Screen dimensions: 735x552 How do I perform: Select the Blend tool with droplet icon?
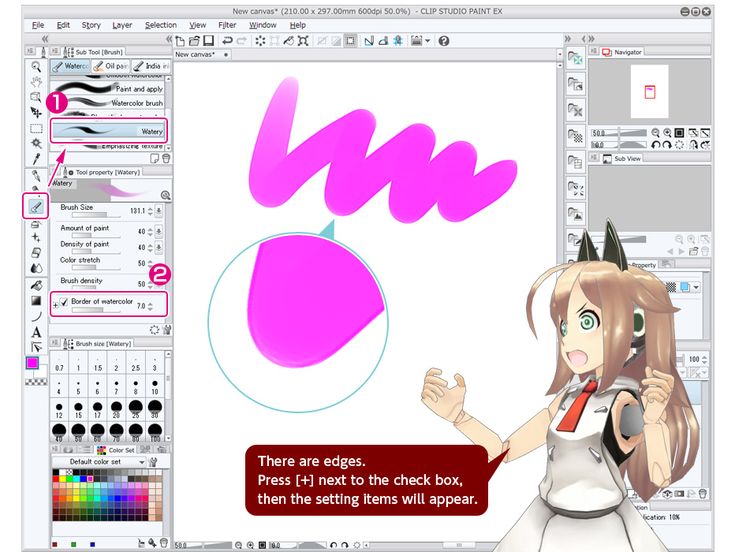click(x=36, y=269)
